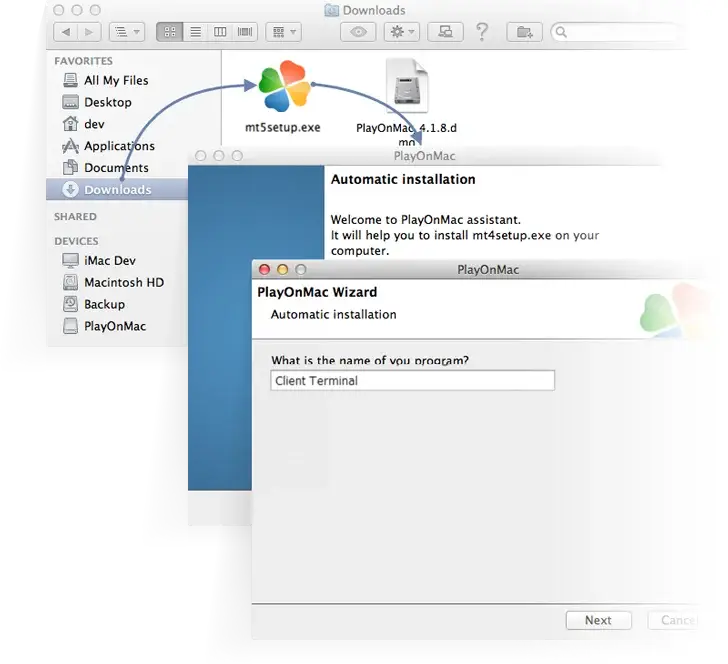Image resolution: width=728 pixels, height=664 pixels.
Task: Select Macintosh HD under Devices
Action: click(x=123, y=282)
